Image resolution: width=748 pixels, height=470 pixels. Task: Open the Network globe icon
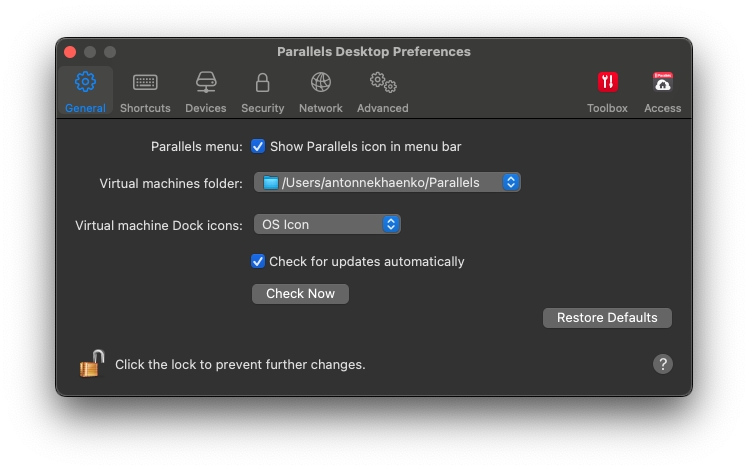point(321,83)
